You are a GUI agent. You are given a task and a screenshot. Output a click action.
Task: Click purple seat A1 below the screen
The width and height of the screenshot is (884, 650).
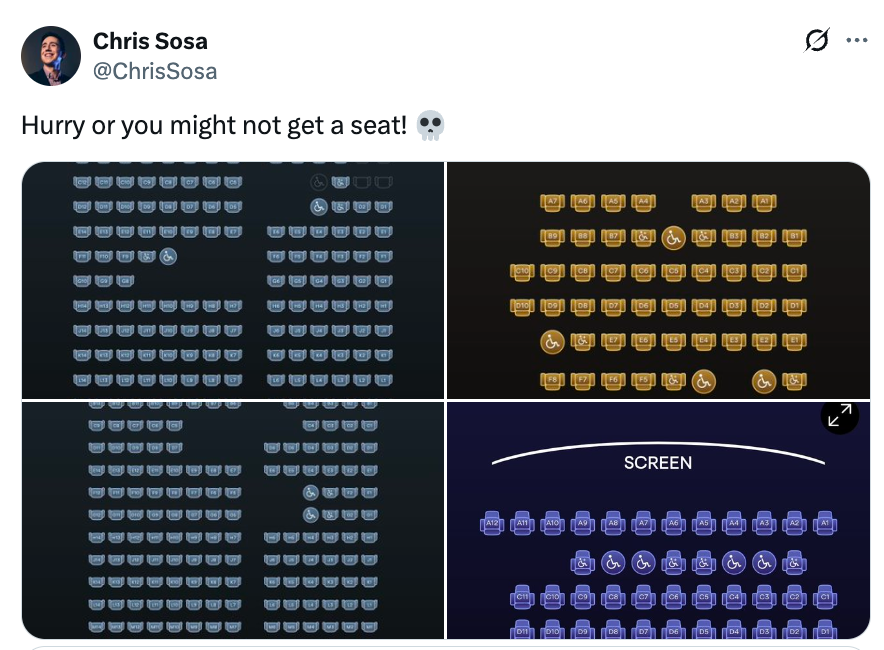click(x=824, y=523)
